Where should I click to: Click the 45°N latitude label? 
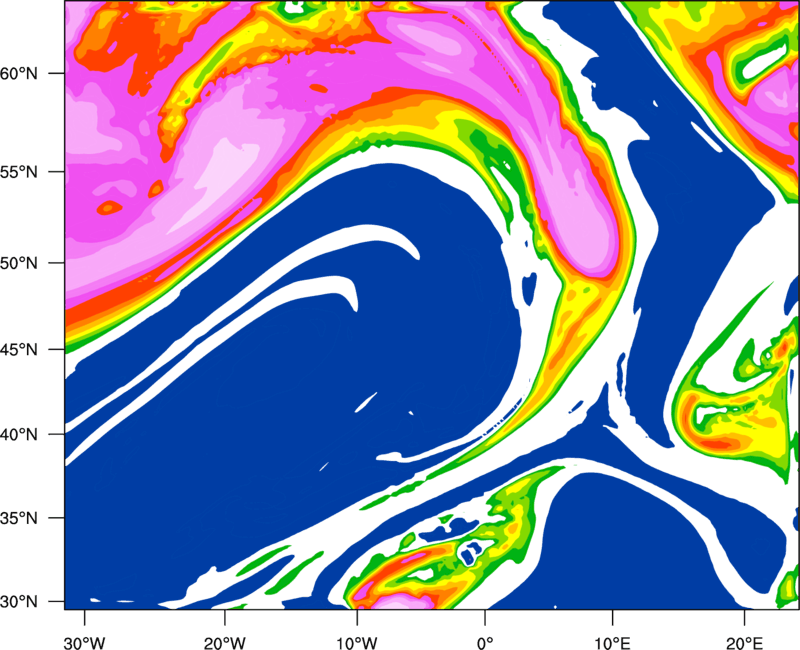(x=19, y=350)
